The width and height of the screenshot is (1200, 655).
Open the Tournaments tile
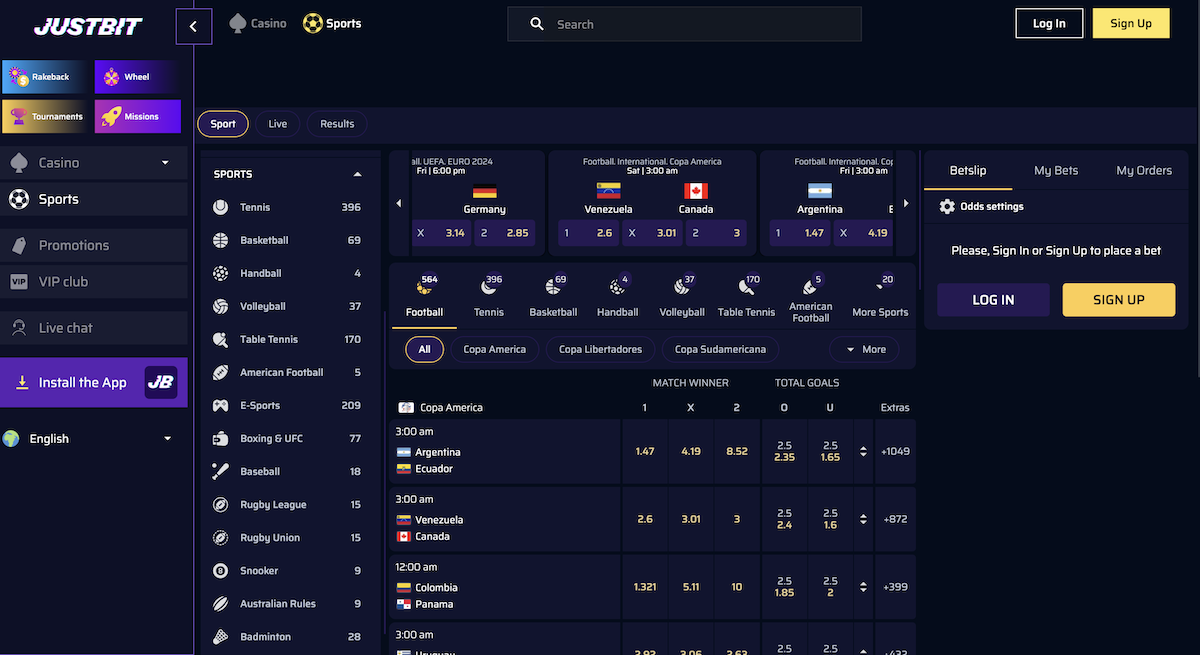[x=46, y=116]
